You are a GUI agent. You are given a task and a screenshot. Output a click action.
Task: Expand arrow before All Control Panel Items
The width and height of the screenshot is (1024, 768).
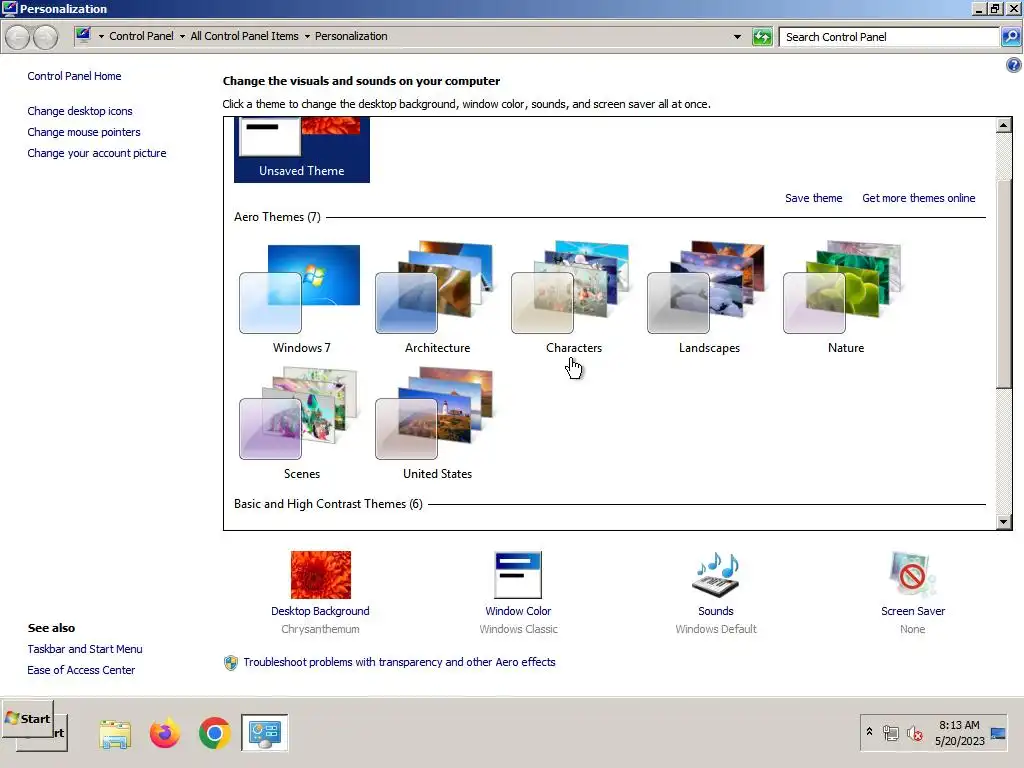182,37
